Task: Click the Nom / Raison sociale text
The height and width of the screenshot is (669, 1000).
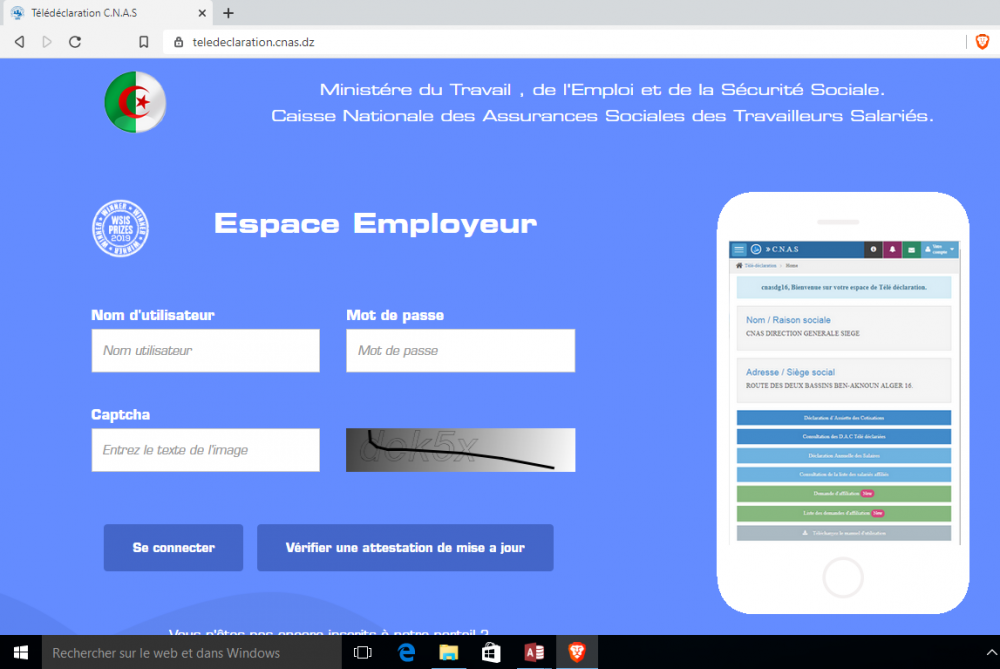Action: 788,320
